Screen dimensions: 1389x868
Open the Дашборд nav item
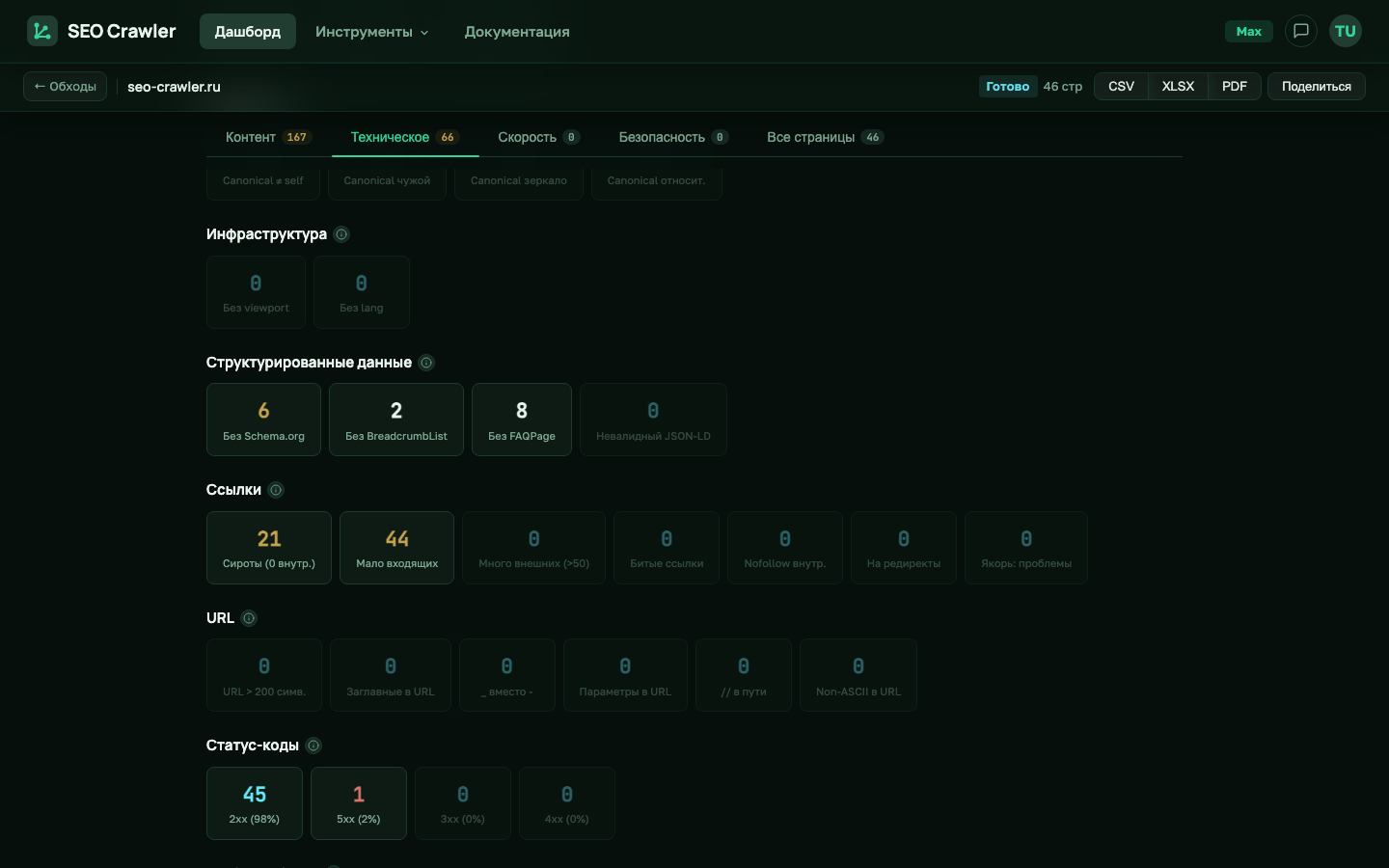click(248, 32)
